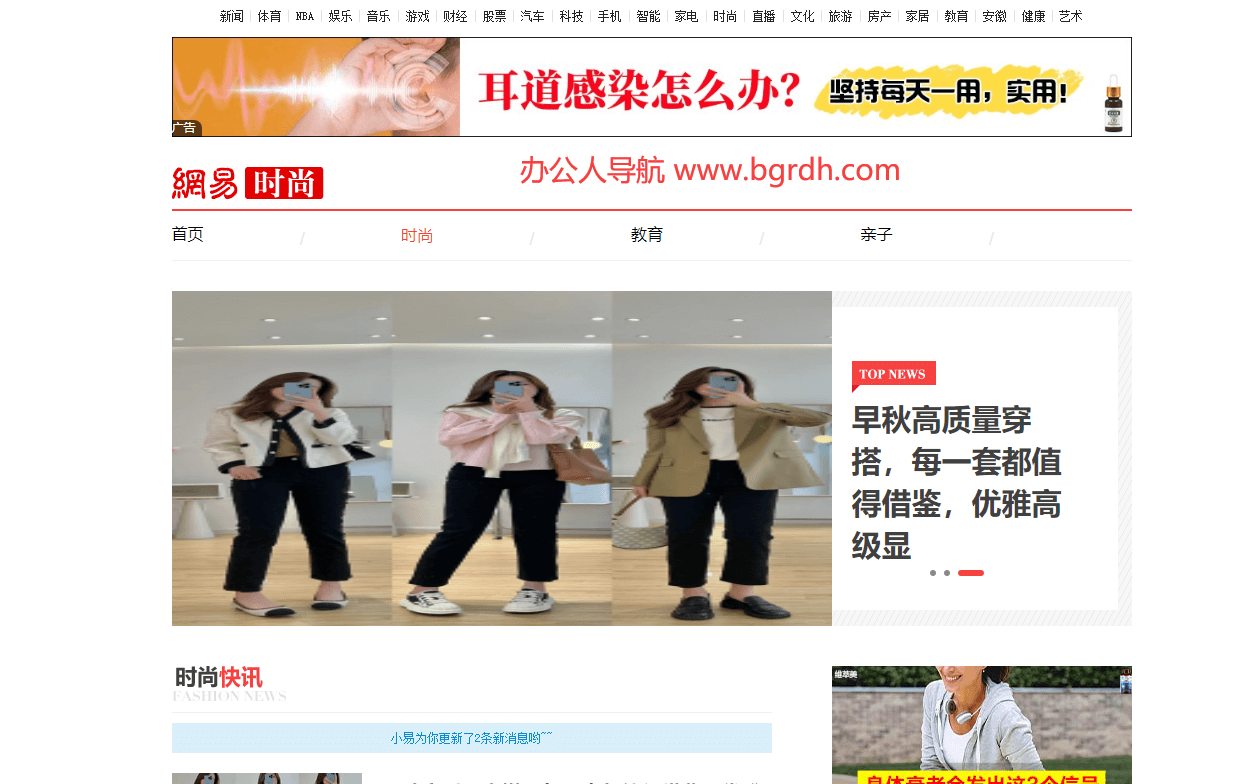1249x784 pixels.
Task: Open the 亲子 navigation tab
Action: tap(875, 234)
